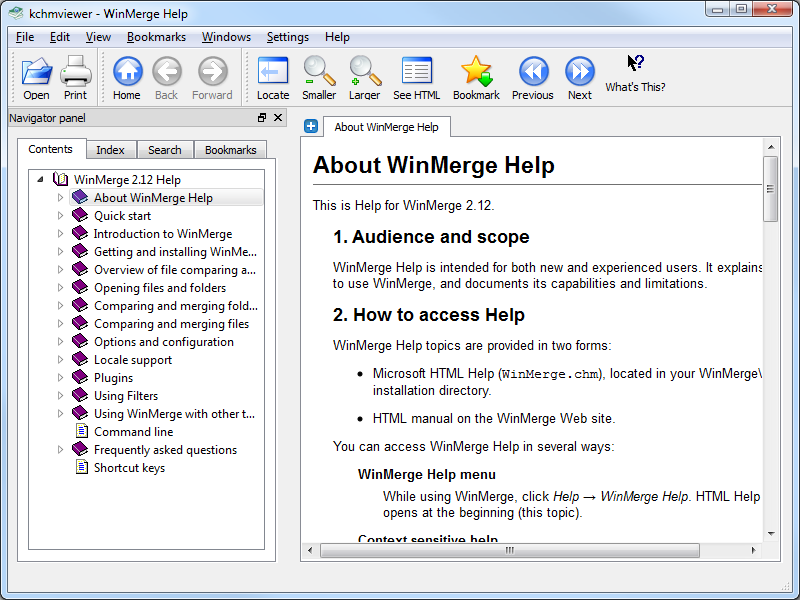Go to the Home page

[x=127, y=78]
